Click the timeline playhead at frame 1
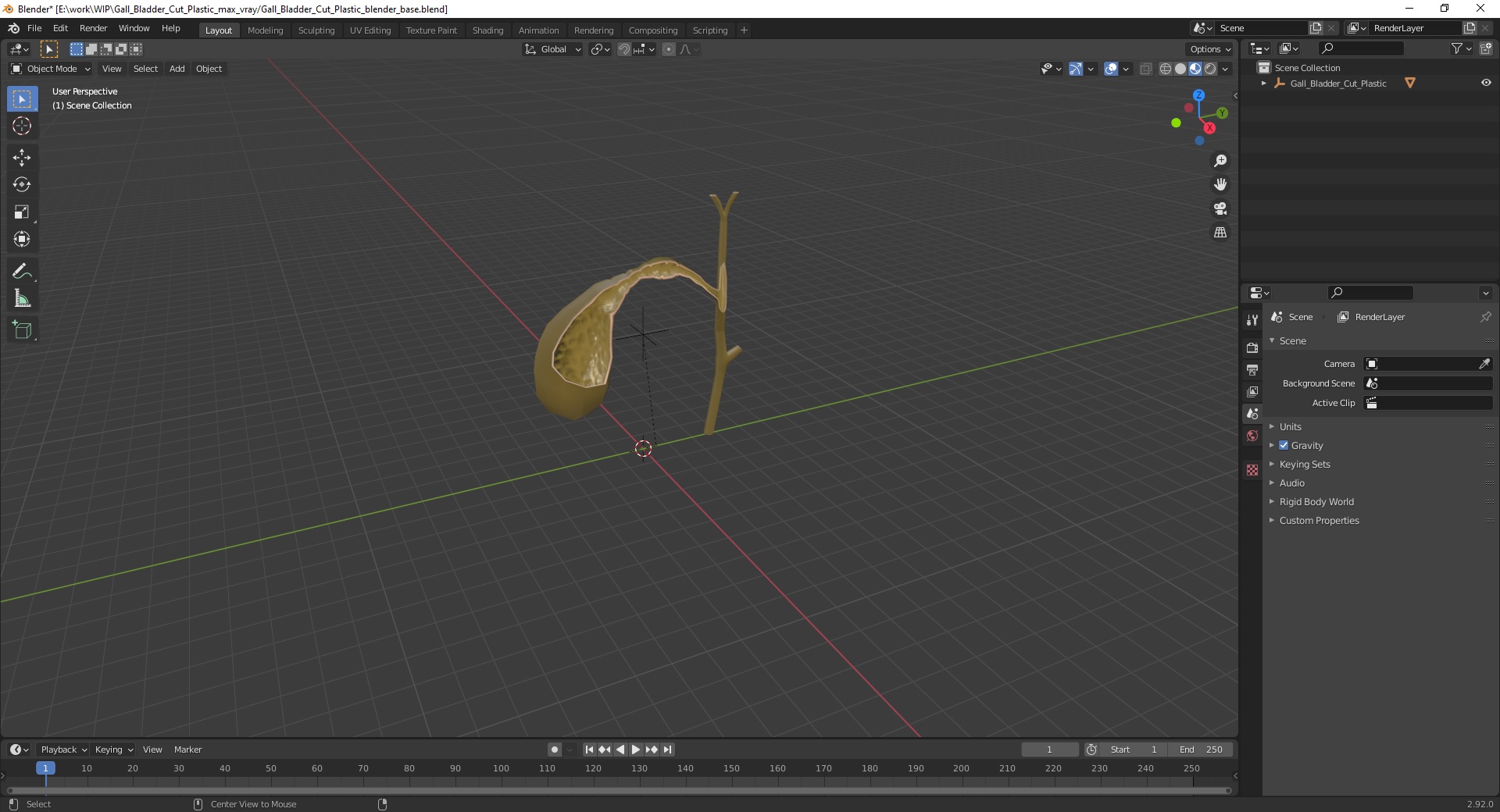Image resolution: width=1500 pixels, height=812 pixels. pos(45,768)
